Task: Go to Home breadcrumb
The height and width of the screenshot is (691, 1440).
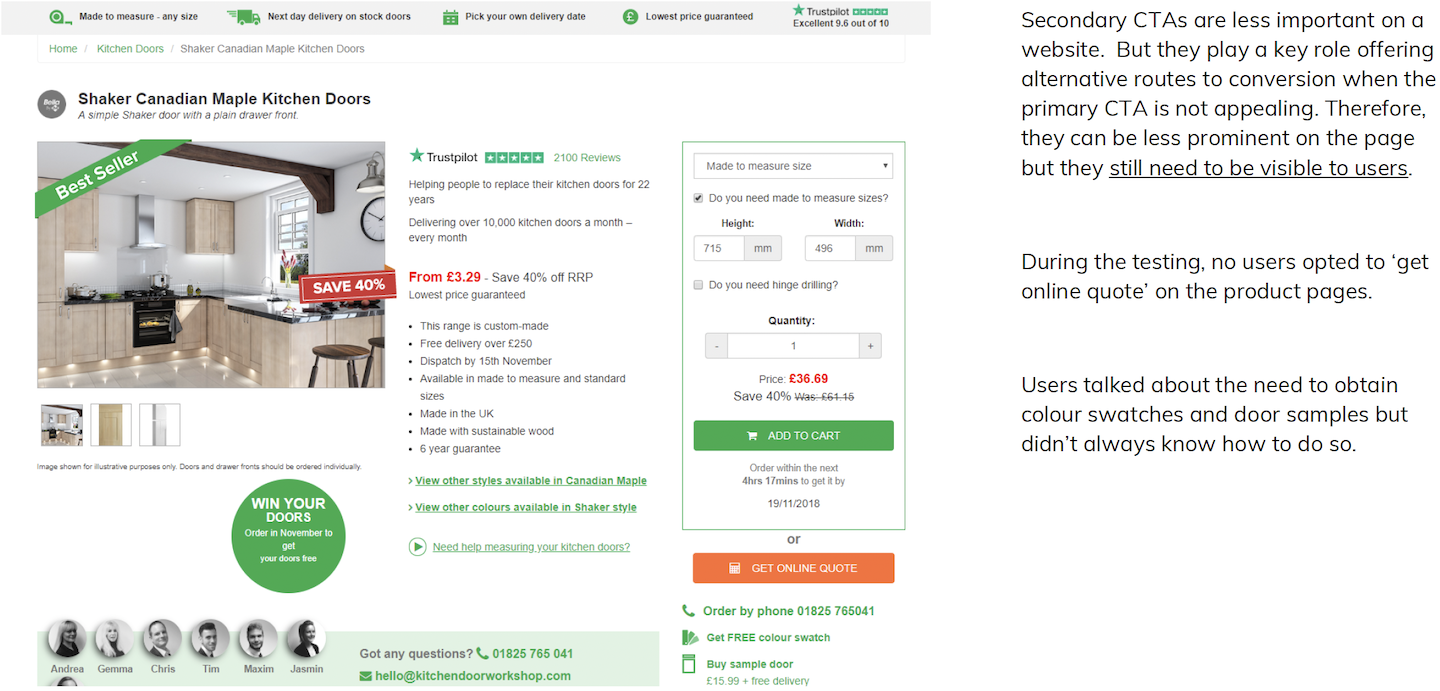Action: tap(63, 48)
